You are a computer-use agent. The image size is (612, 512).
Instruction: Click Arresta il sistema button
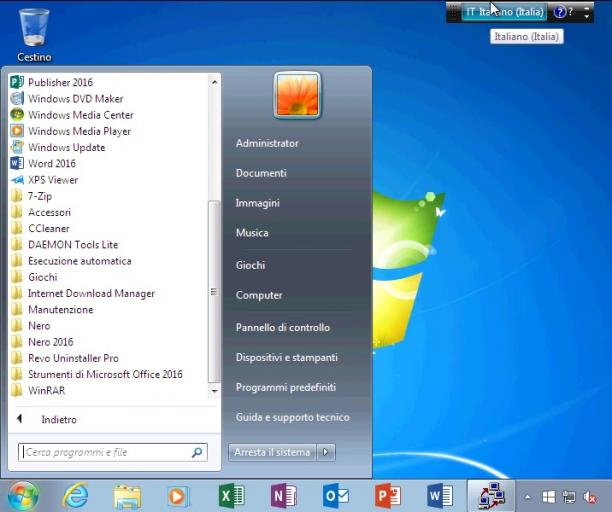[272, 452]
